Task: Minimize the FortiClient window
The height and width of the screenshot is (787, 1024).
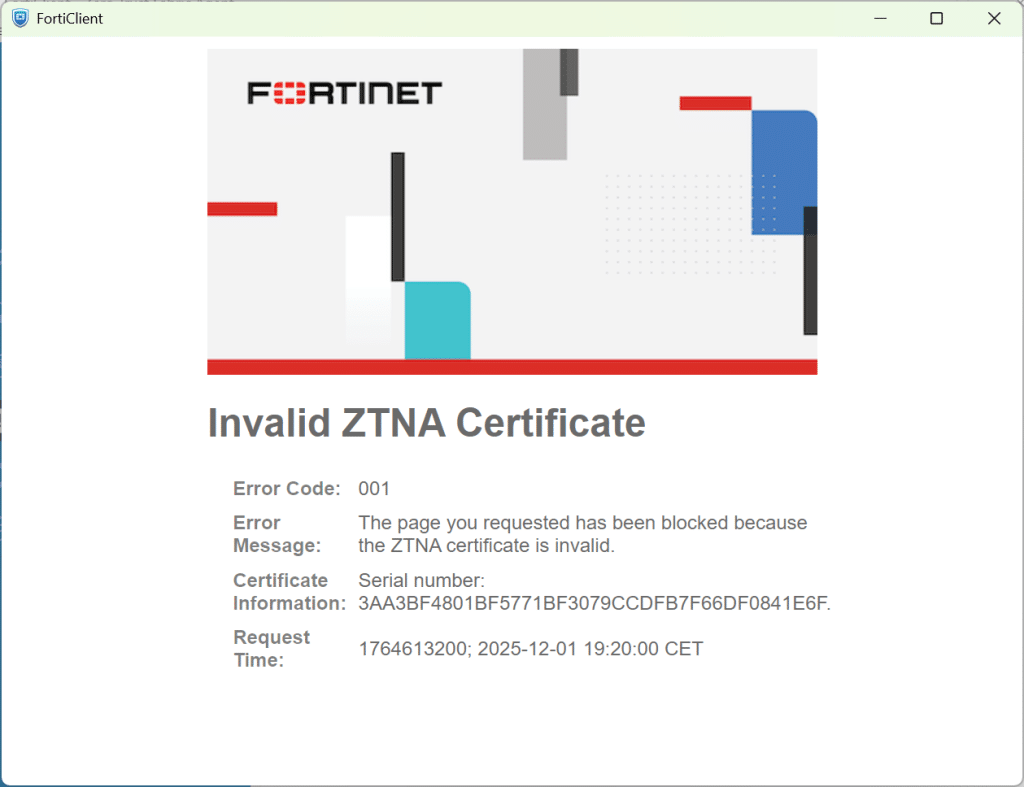Action: pos(880,18)
